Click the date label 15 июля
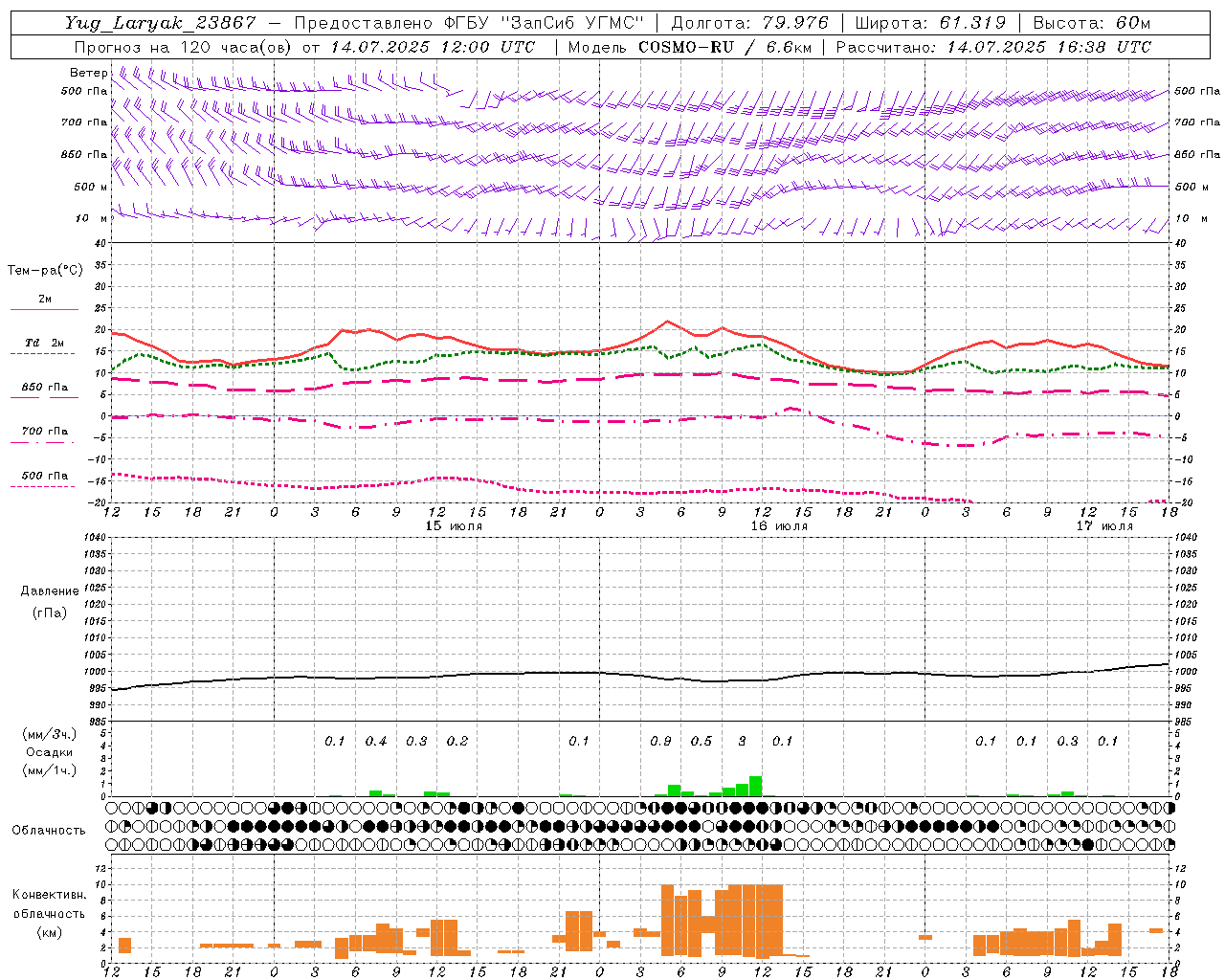Viewport: 1225px width, 980px height. [x=454, y=526]
